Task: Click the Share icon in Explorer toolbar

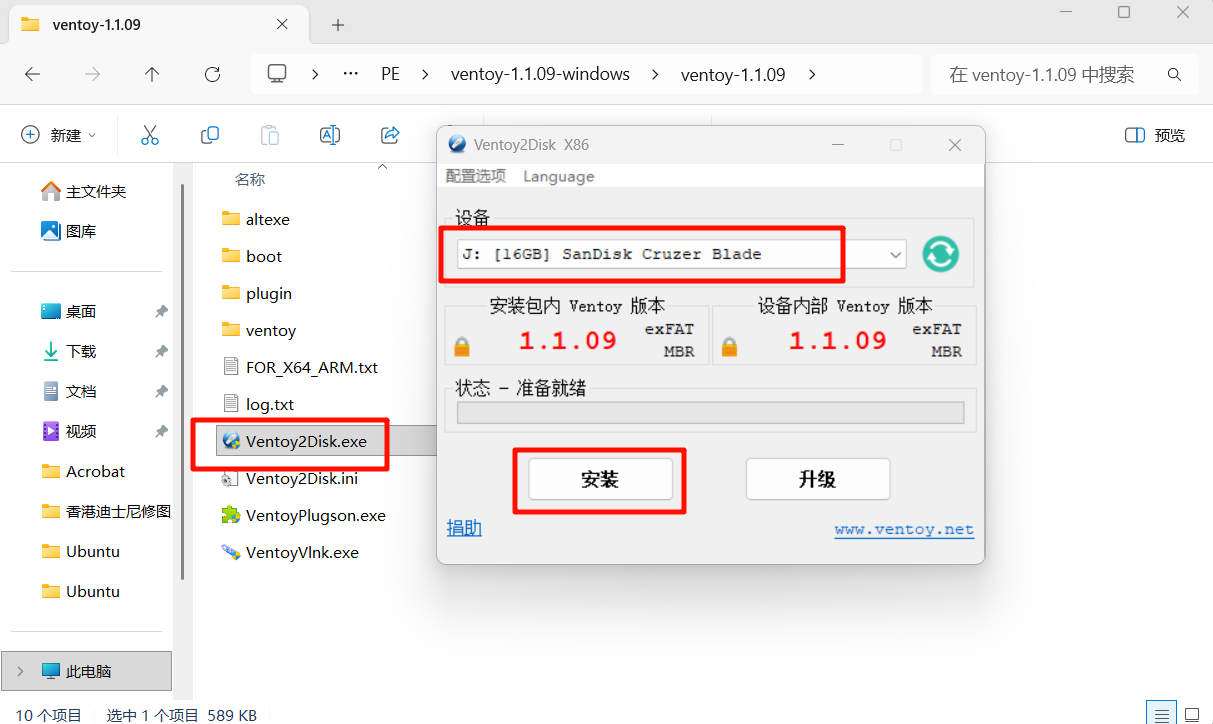Action: pyautogui.click(x=390, y=135)
